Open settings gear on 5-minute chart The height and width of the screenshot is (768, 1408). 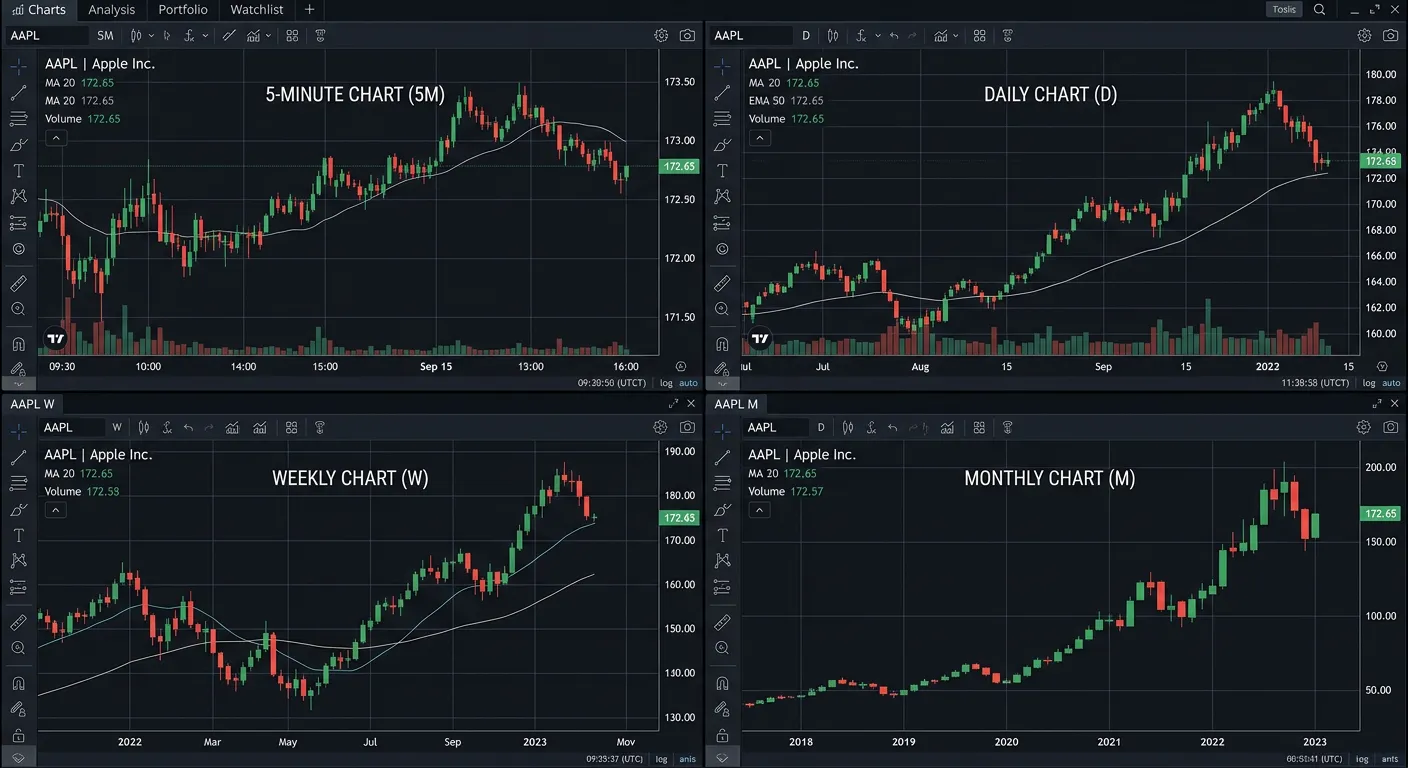click(661, 35)
